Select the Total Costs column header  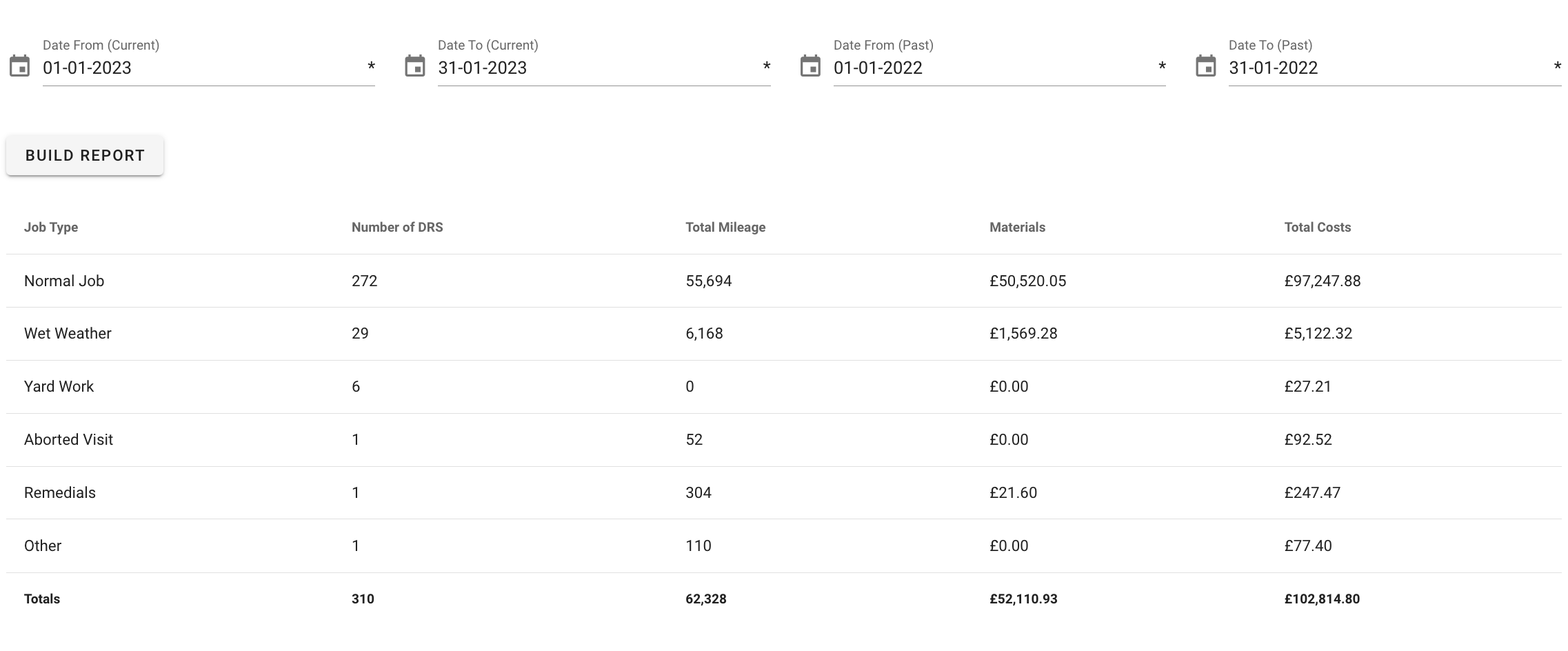[x=1317, y=228]
